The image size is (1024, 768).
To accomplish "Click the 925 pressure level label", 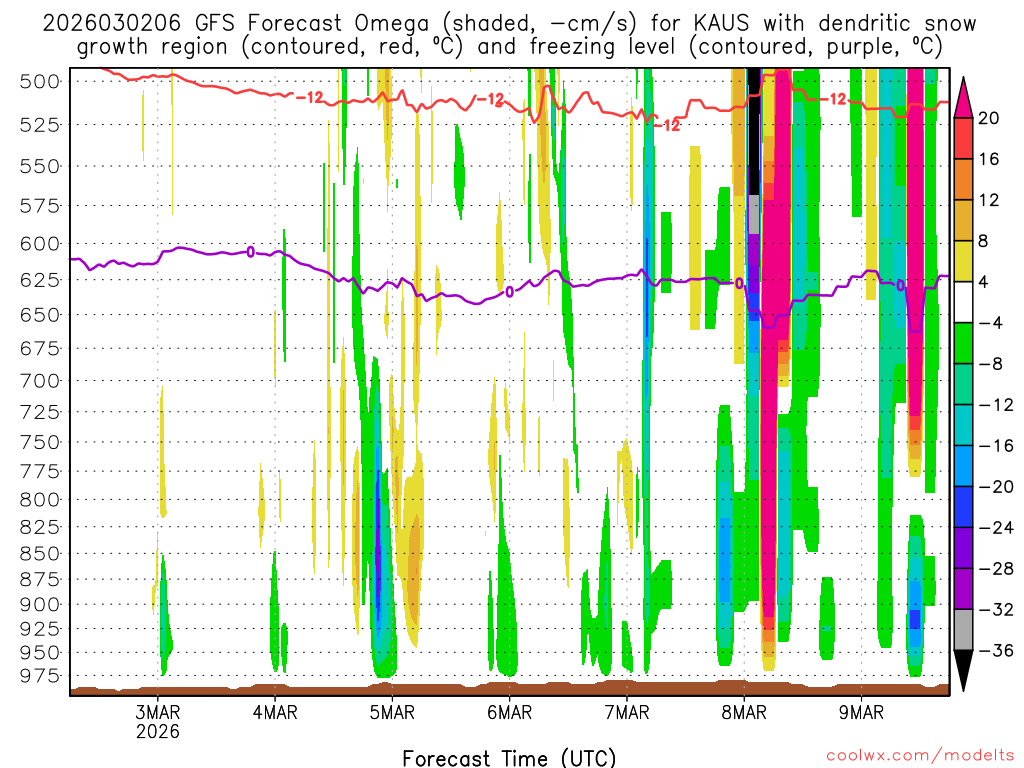I will tap(39, 629).
